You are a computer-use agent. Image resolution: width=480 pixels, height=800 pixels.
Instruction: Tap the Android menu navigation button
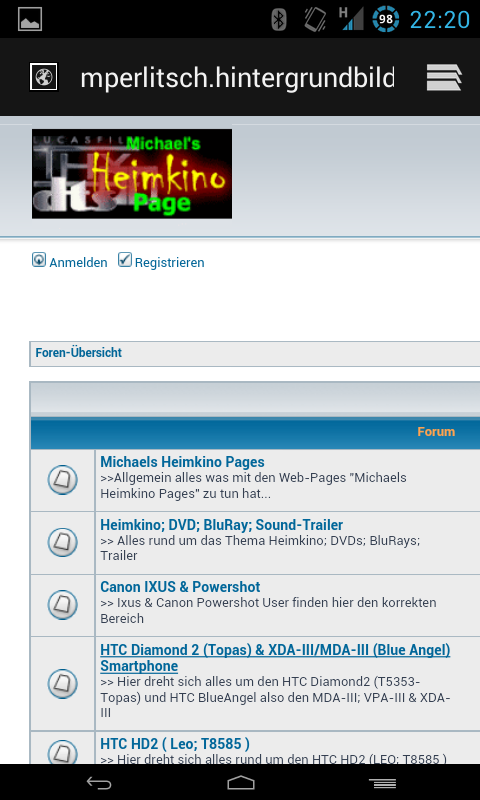tap(383, 782)
